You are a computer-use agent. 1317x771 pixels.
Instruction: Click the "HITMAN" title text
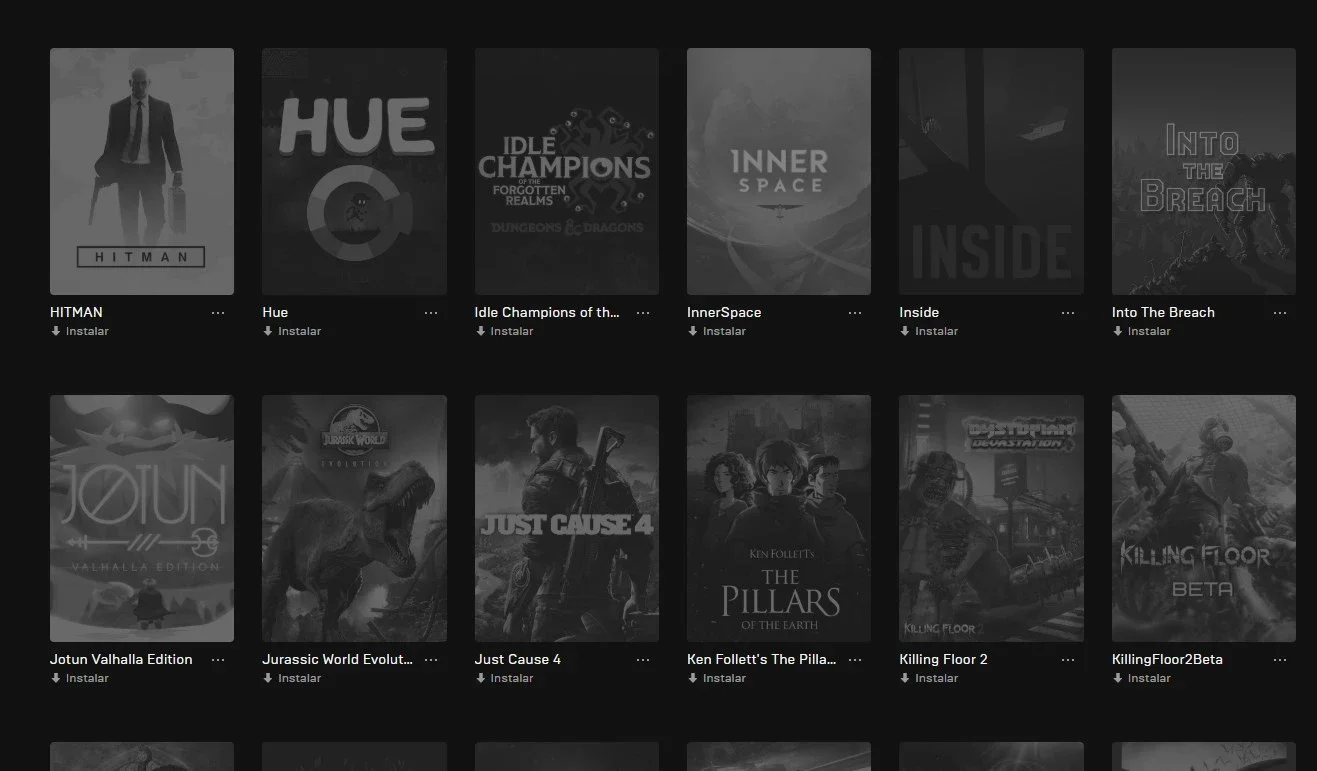76,312
